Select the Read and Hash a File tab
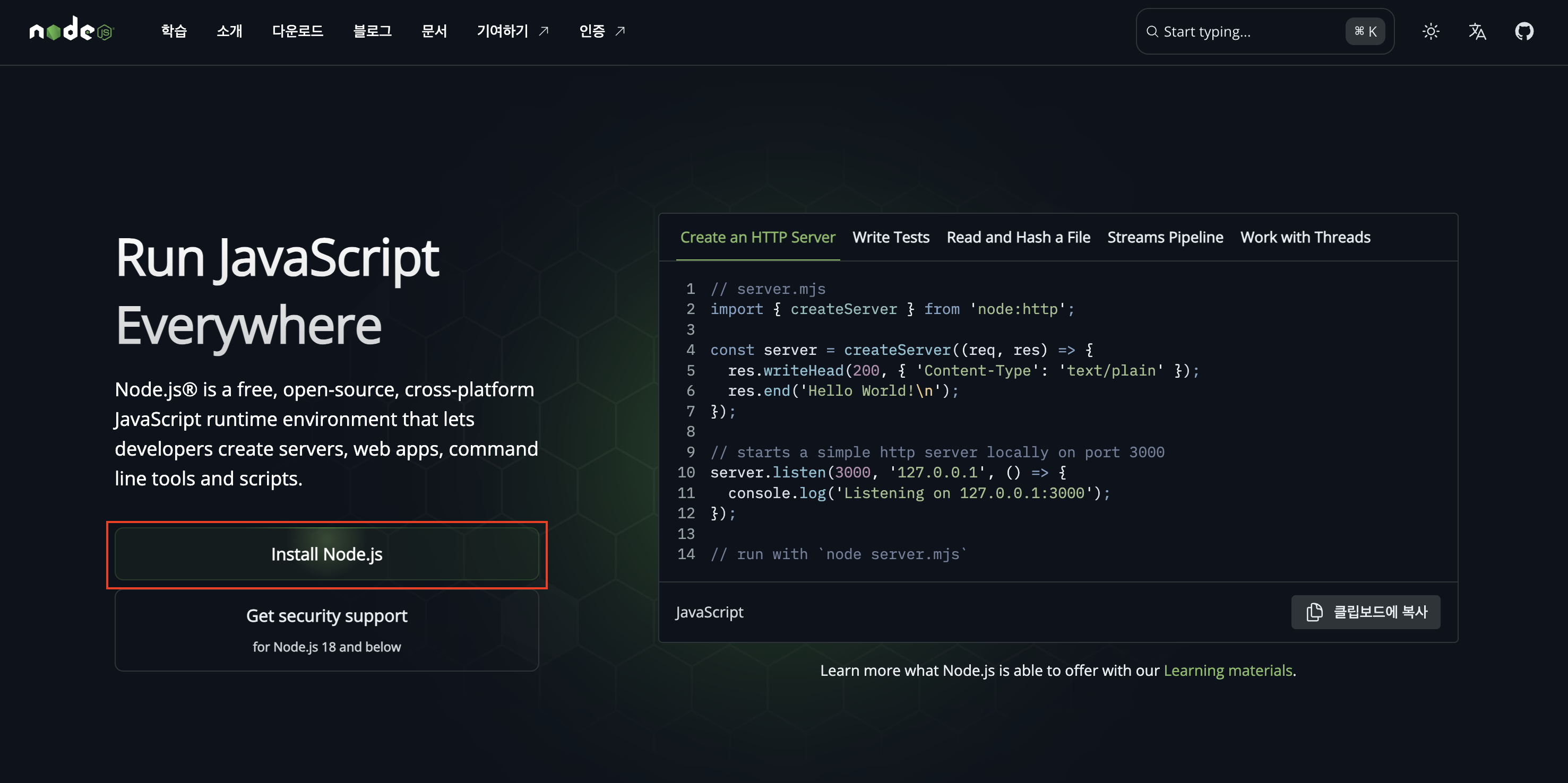This screenshot has width=1568, height=783. [x=1018, y=237]
